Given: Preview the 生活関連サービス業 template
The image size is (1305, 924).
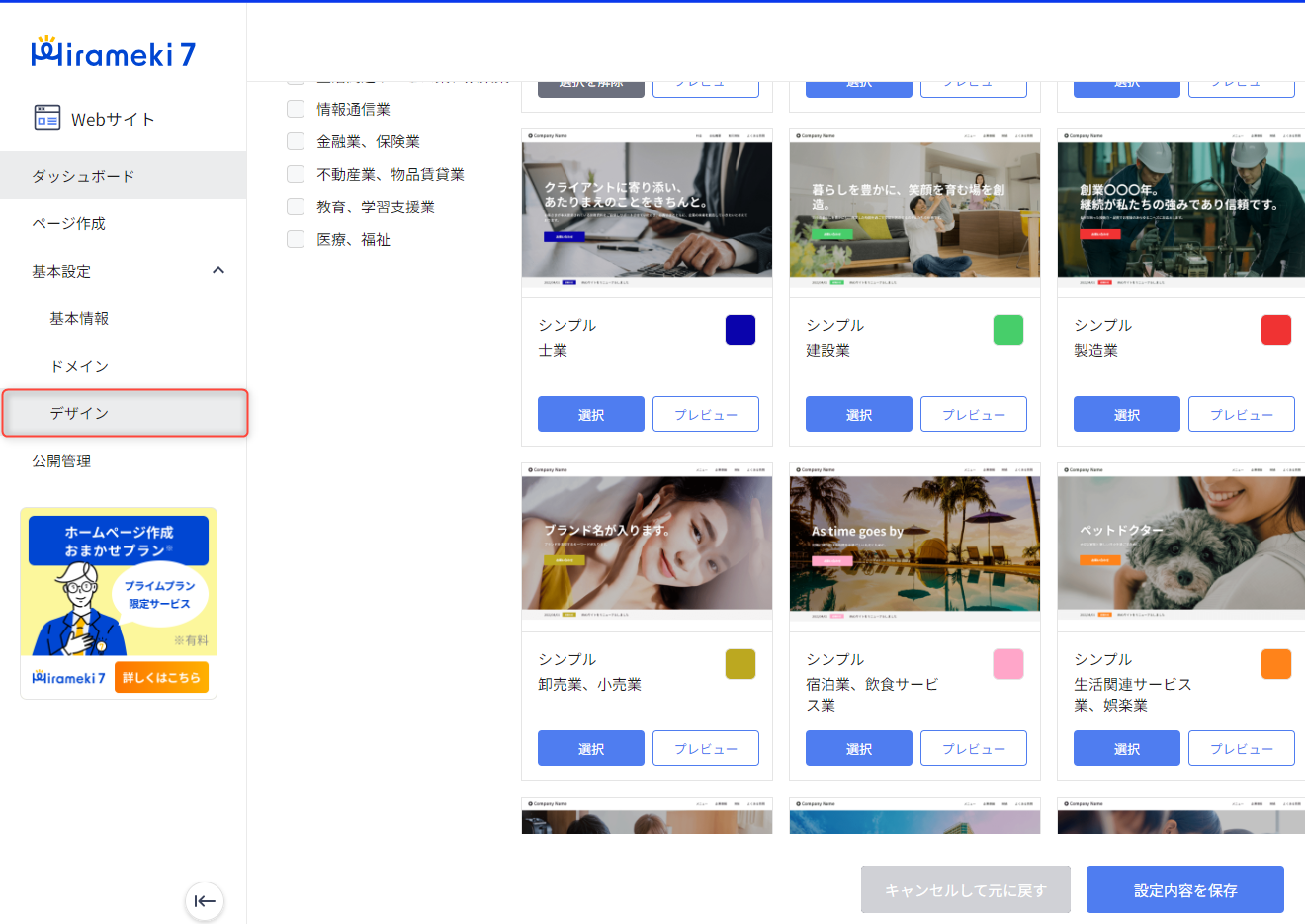Looking at the screenshot, I should 1242,748.
